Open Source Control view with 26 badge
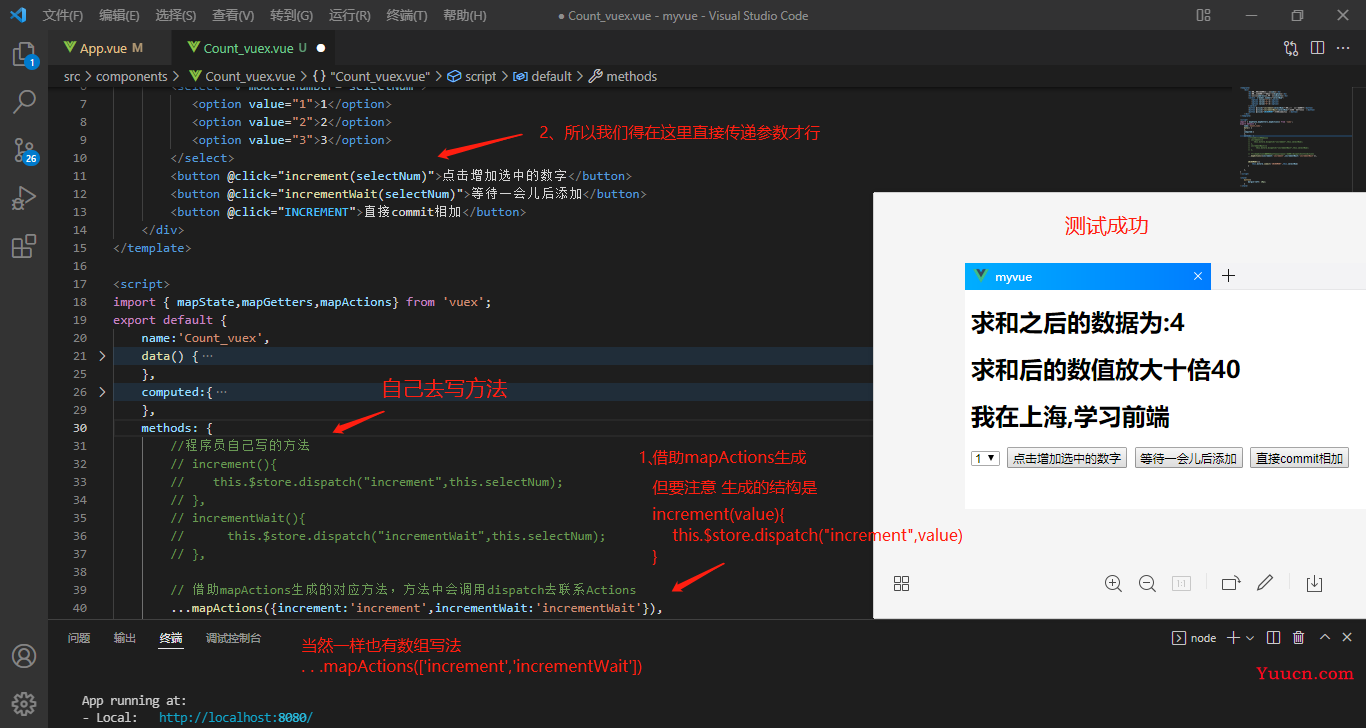This screenshot has height=728, width=1366. coord(24,150)
